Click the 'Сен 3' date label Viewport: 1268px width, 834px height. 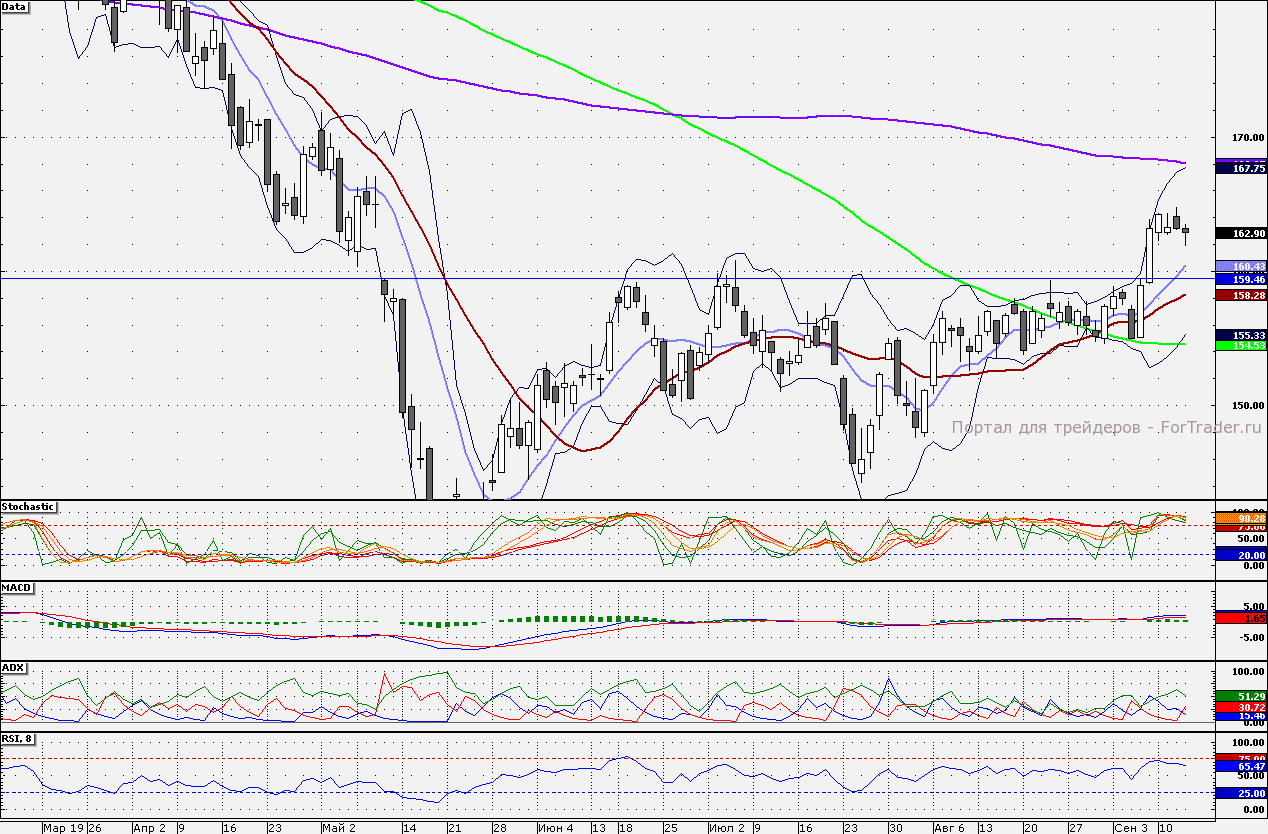1130,828
